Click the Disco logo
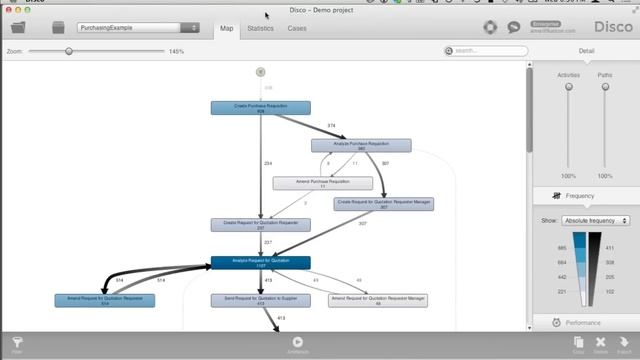640x360 pixels. pos(613,27)
